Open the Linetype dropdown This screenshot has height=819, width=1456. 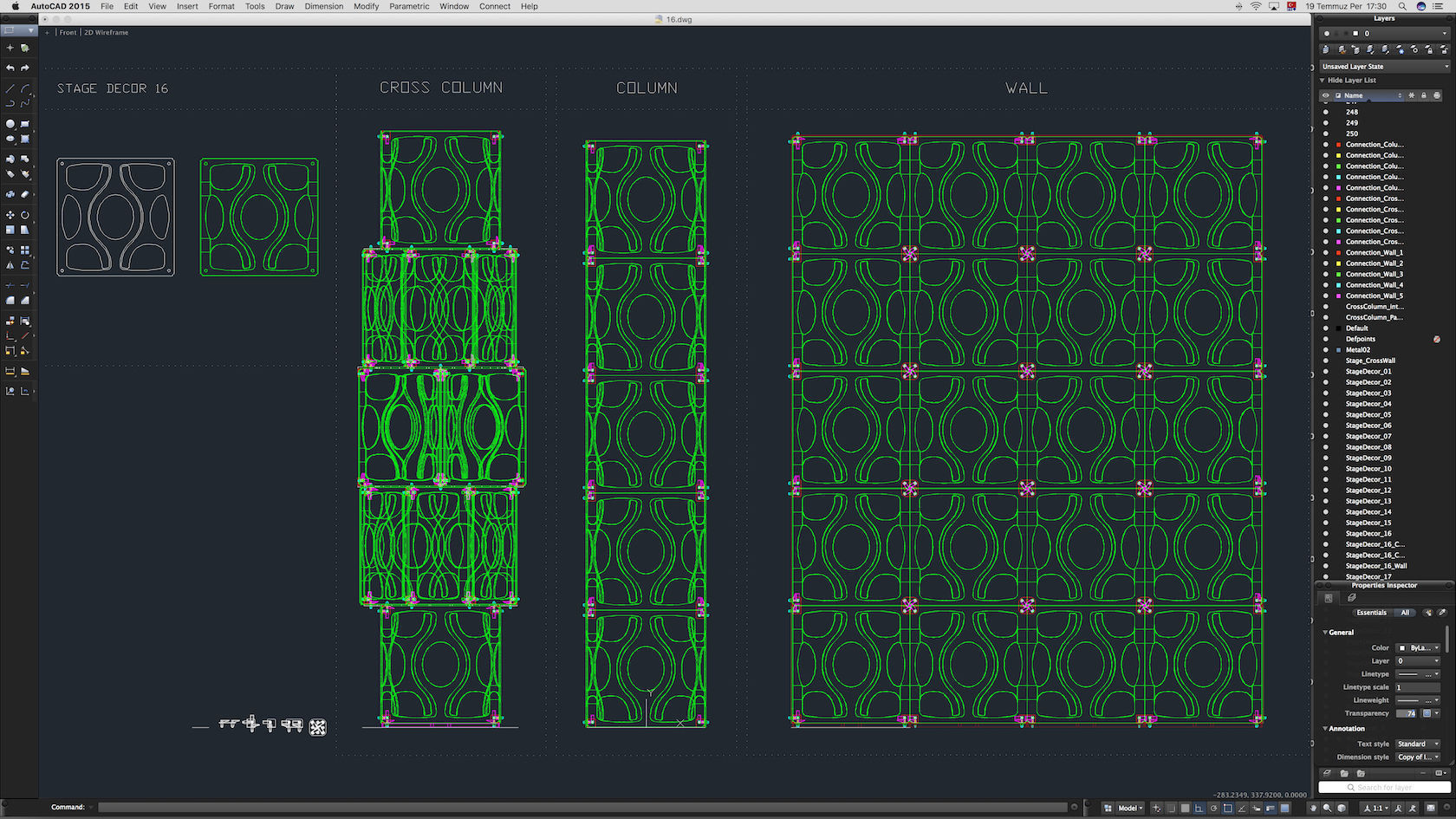click(1418, 674)
